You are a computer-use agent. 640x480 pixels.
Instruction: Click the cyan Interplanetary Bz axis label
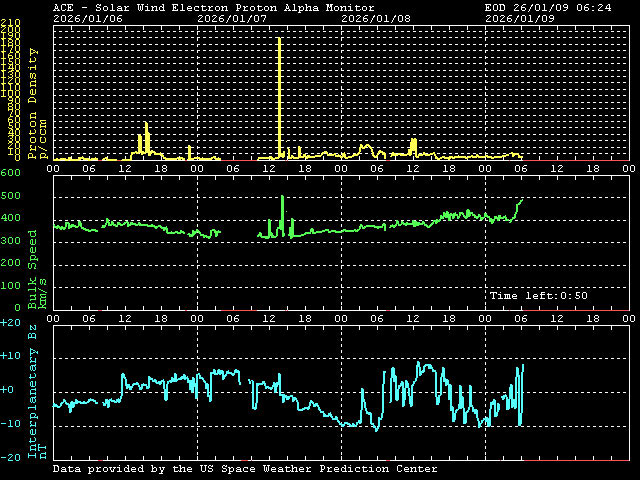(x=31, y=390)
